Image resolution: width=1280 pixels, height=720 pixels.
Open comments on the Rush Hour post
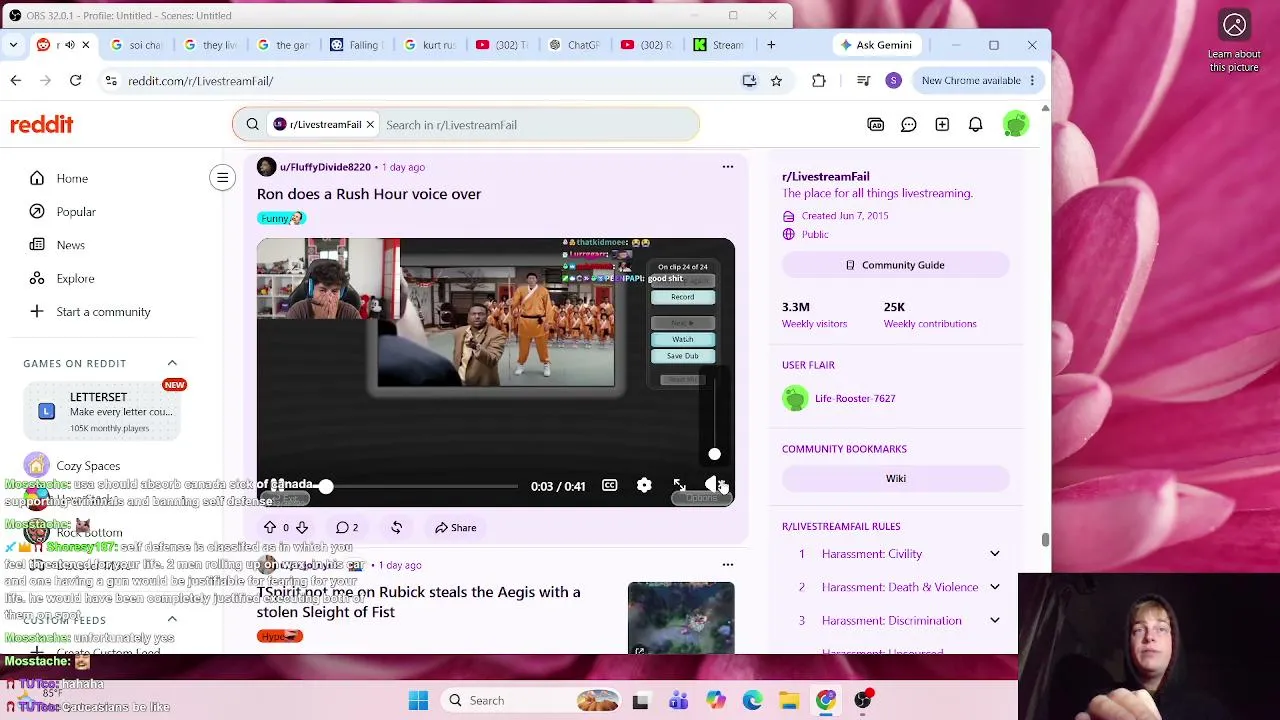(347, 527)
